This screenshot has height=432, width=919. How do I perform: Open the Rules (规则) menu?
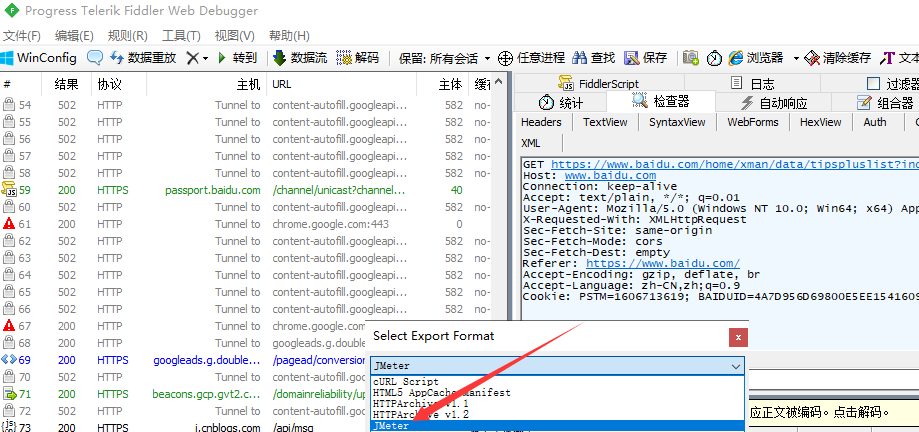point(128,35)
